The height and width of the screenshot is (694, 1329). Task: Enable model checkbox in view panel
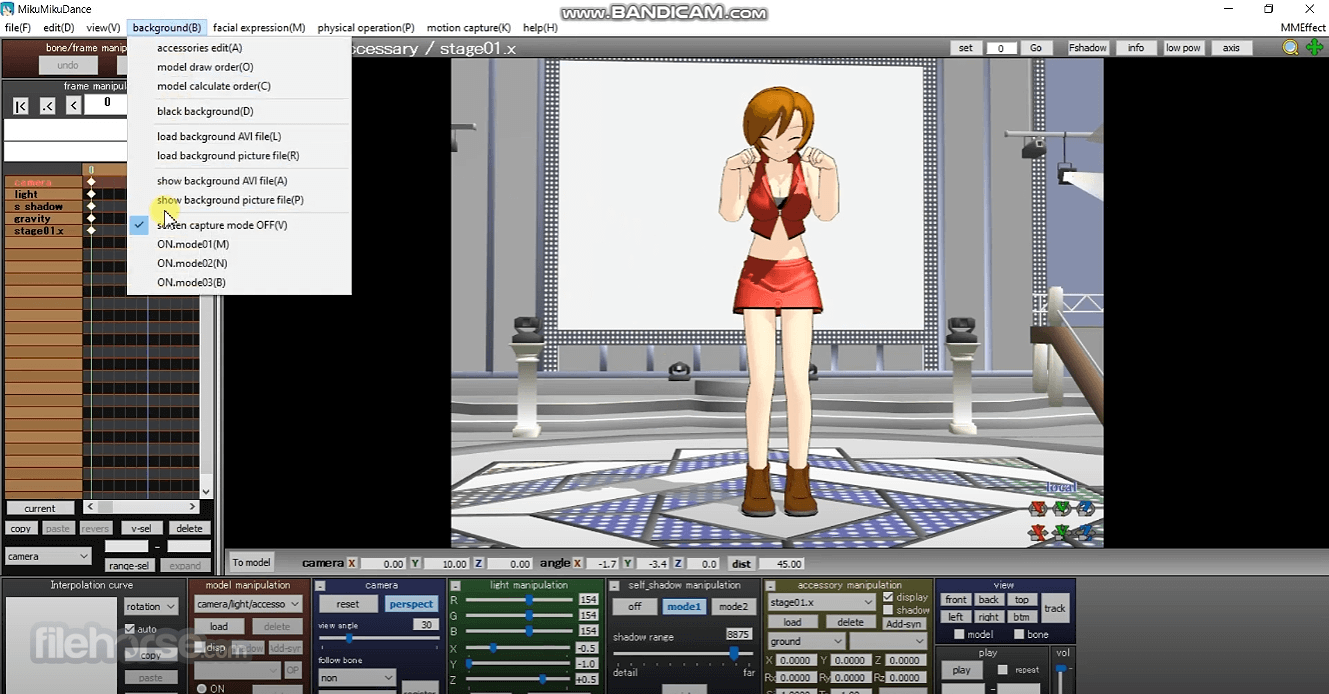(959, 634)
